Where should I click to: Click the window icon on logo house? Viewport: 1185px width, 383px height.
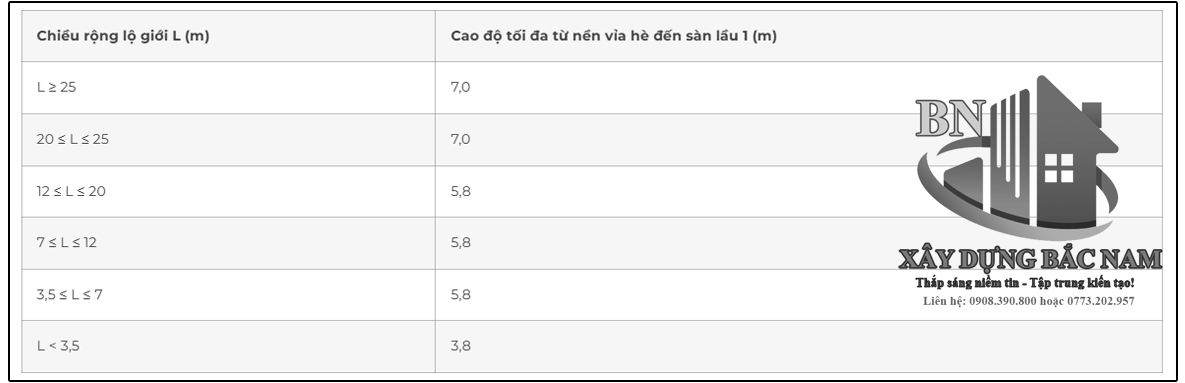pos(1059,168)
